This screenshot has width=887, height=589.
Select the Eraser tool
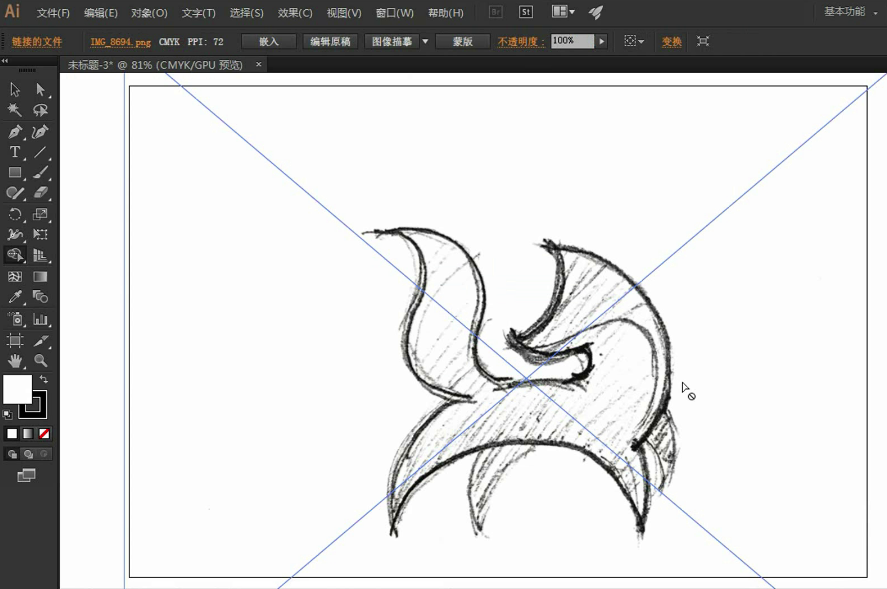(40, 193)
